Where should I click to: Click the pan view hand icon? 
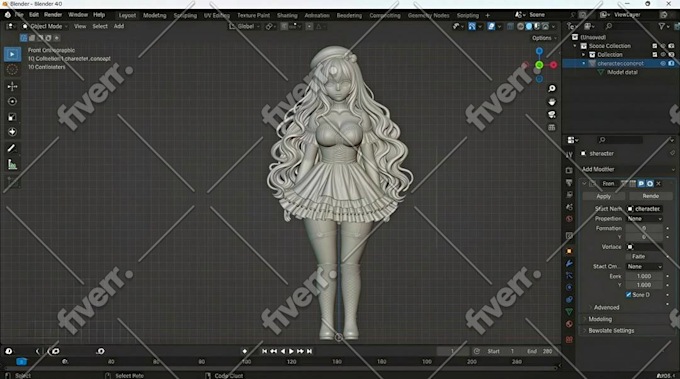pos(552,101)
